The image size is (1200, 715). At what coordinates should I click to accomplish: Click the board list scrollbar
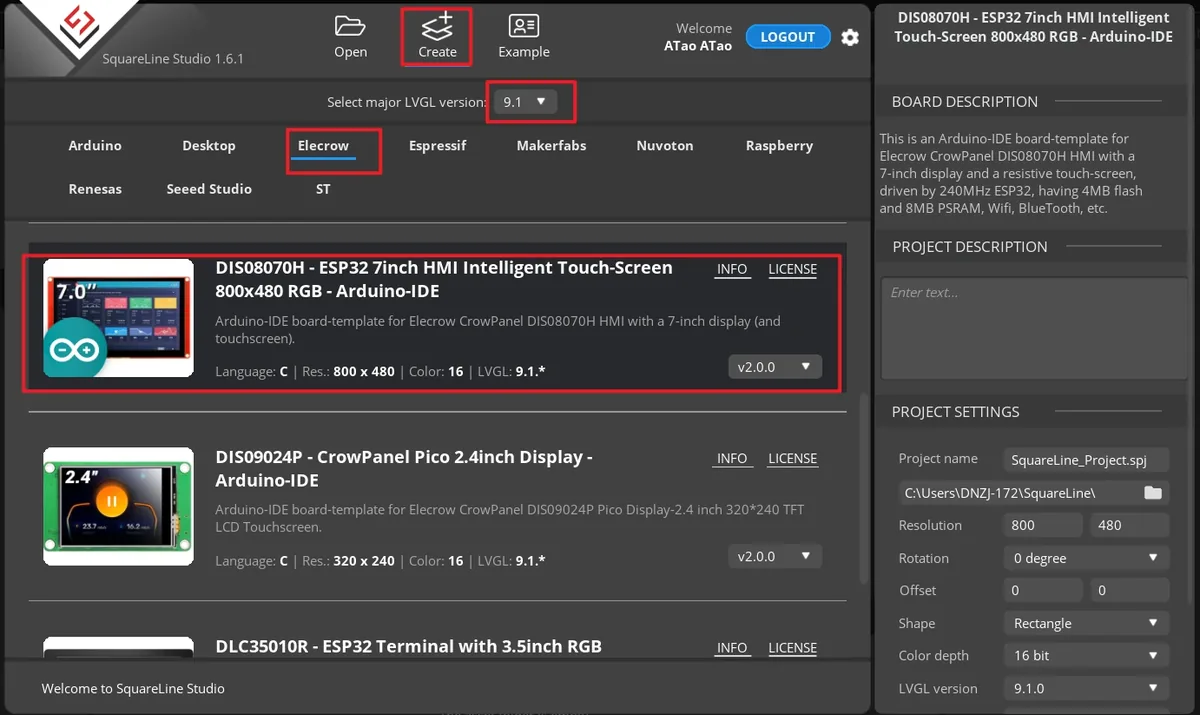click(x=864, y=488)
